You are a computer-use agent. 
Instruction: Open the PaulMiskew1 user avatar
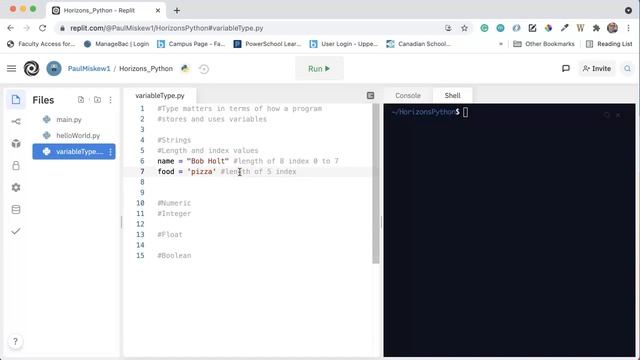pos(54,69)
